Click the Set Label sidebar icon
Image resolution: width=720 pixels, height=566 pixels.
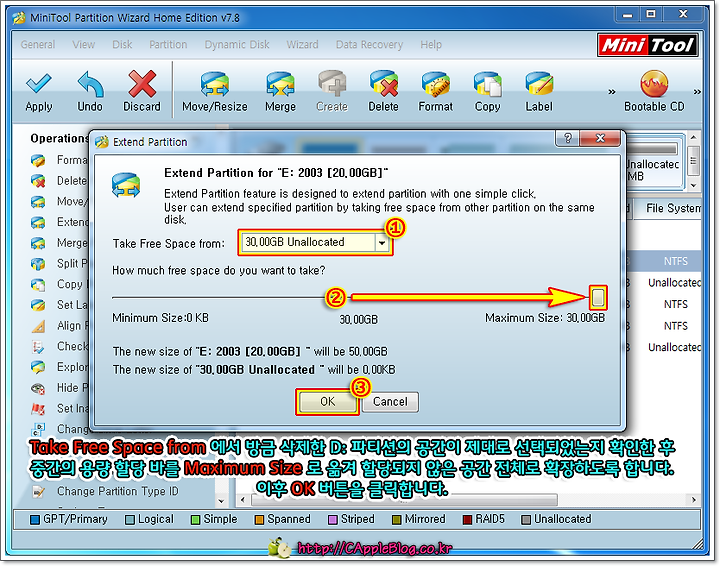point(38,305)
